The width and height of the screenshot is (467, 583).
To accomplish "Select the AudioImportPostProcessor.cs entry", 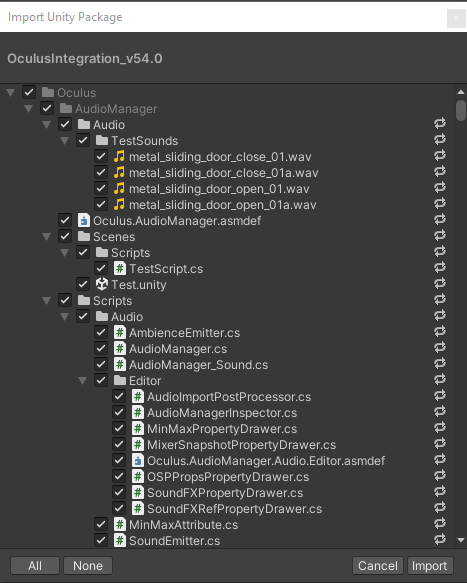I will (x=229, y=397).
